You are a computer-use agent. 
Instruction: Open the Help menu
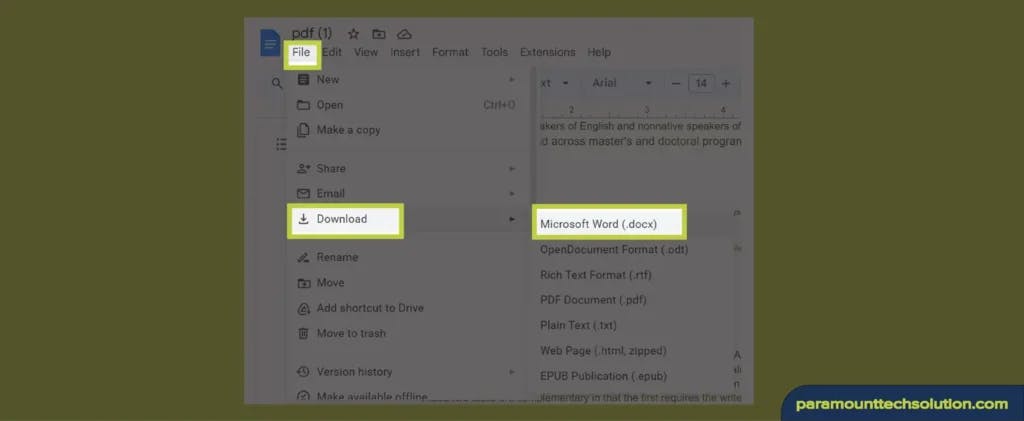click(x=599, y=52)
